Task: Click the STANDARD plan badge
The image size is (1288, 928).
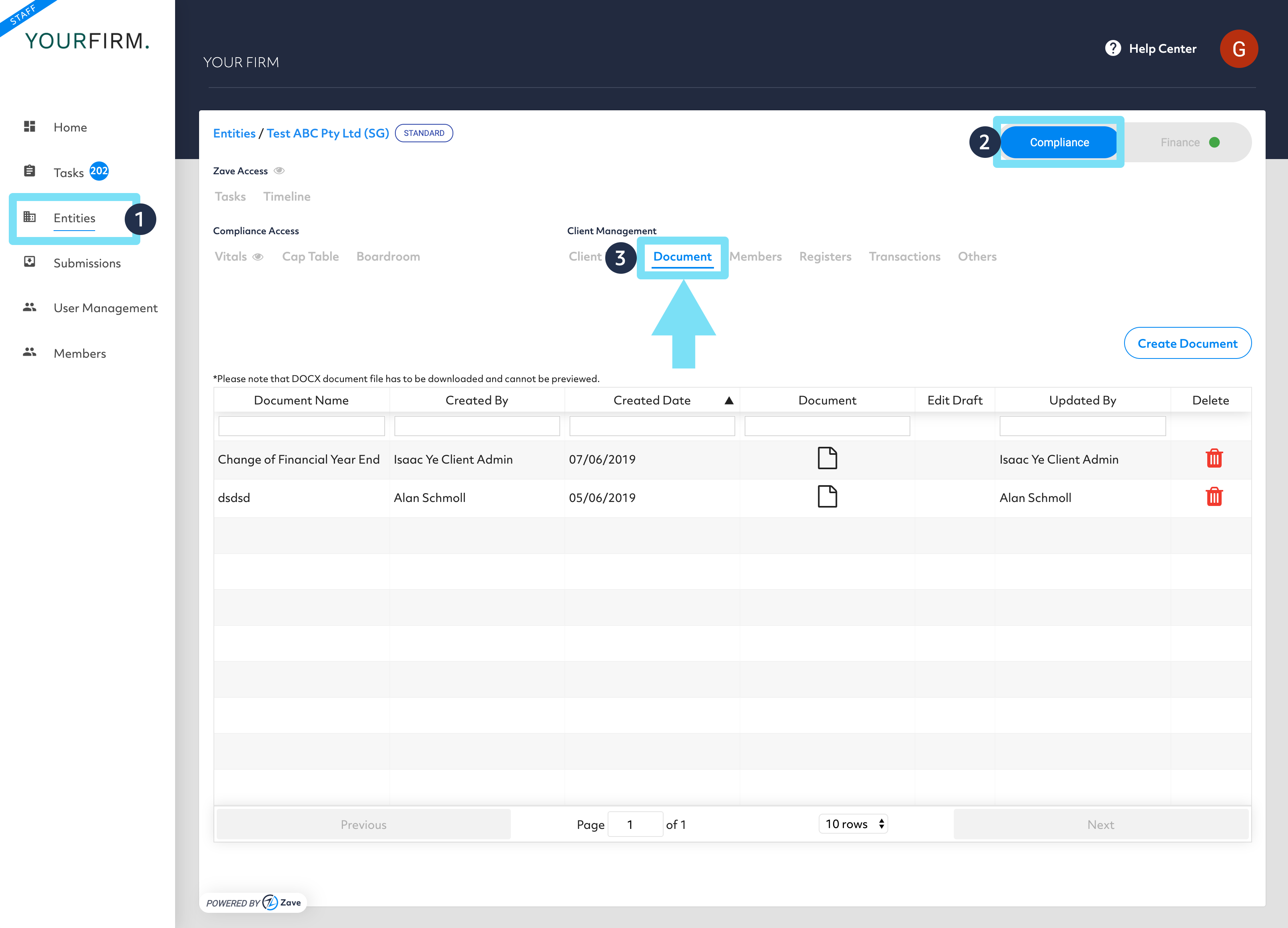Action: (x=424, y=133)
